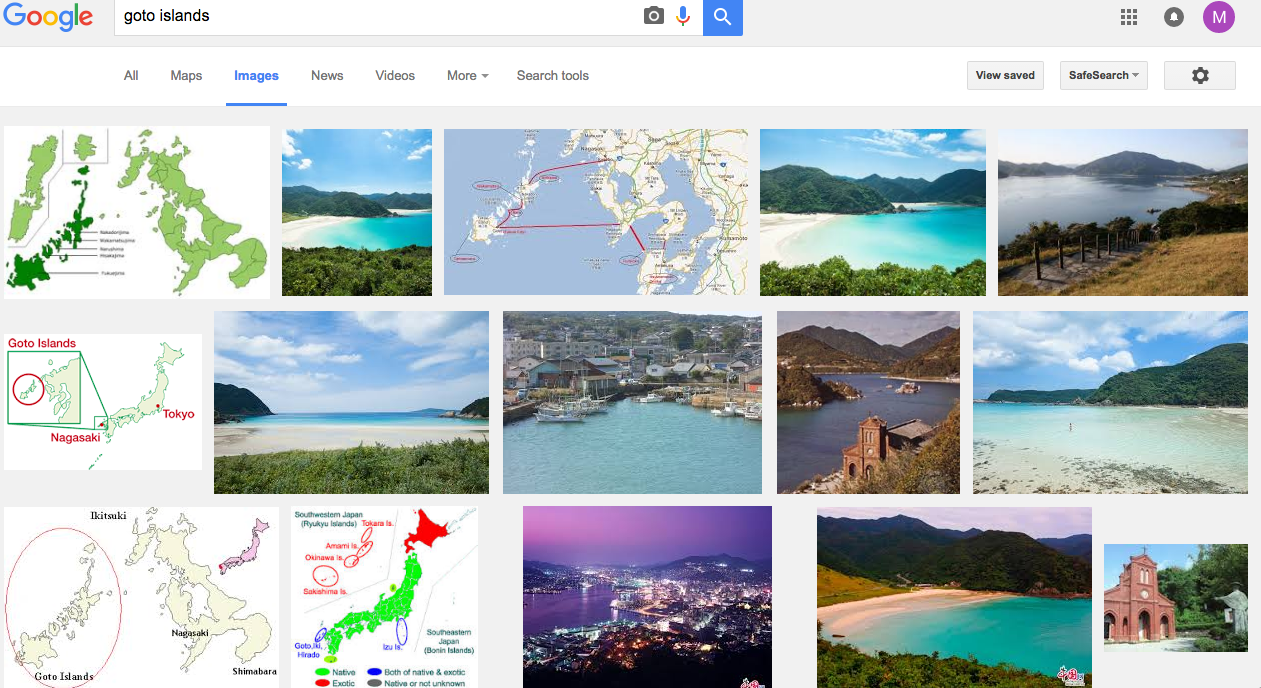Switch to the News tab
This screenshot has height=688, width=1261.
coord(327,75)
